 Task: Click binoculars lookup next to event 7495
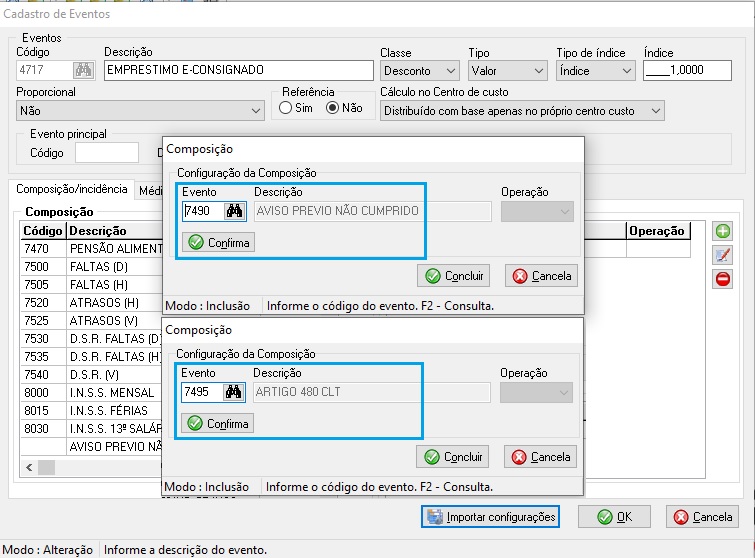point(235,392)
